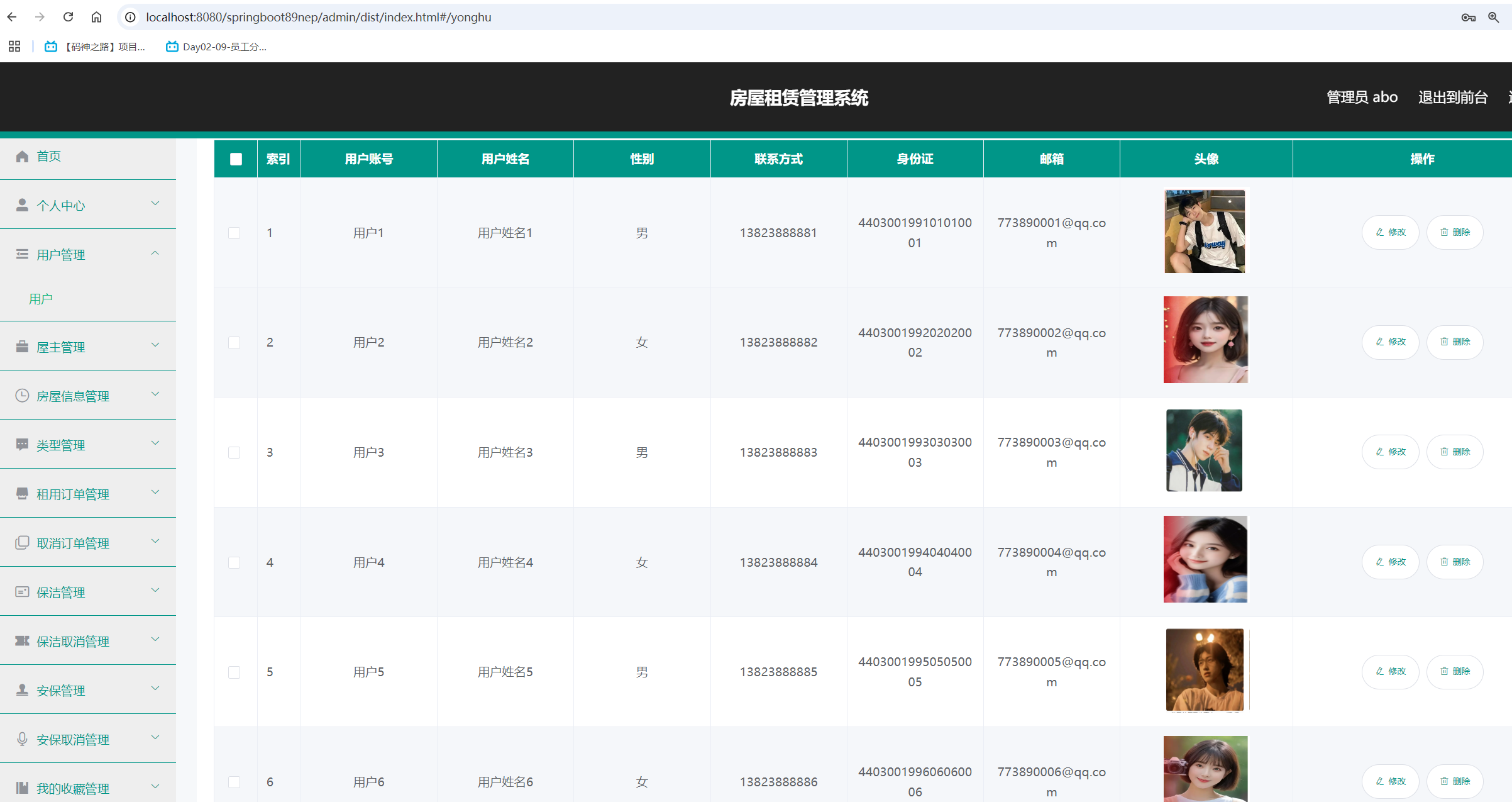The width and height of the screenshot is (1512, 802).
Task: Open 取消订单管理 in the sidebar
Action: pyautogui.click(x=73, y=543)
